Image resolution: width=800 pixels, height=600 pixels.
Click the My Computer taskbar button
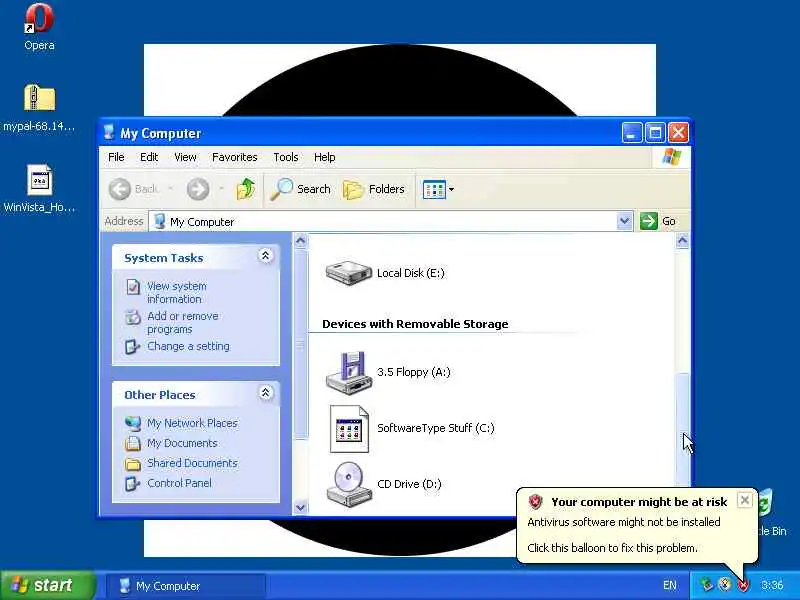(x=186, y=586)
